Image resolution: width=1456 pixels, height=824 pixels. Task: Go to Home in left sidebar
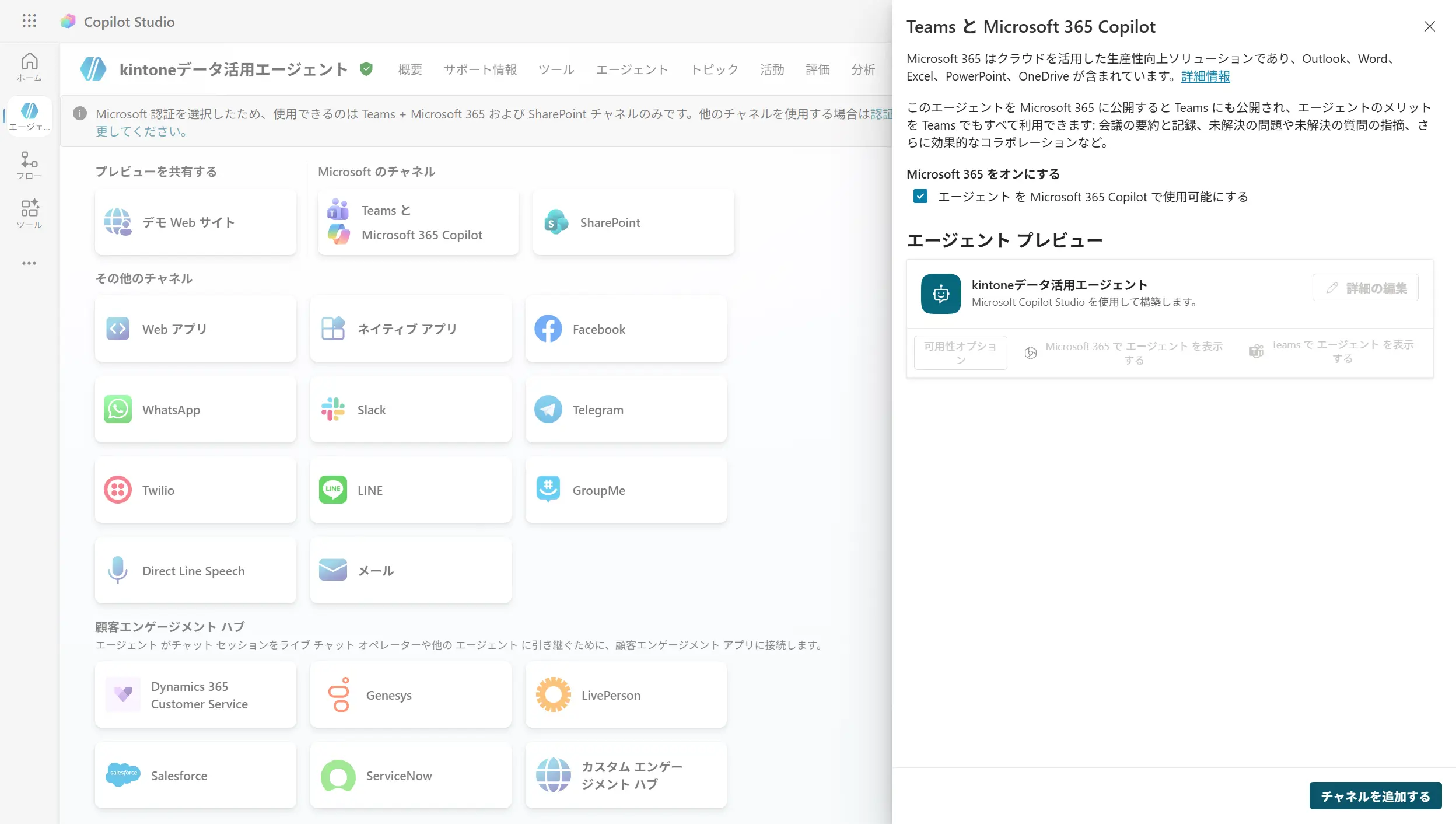[x=29, y=67]
